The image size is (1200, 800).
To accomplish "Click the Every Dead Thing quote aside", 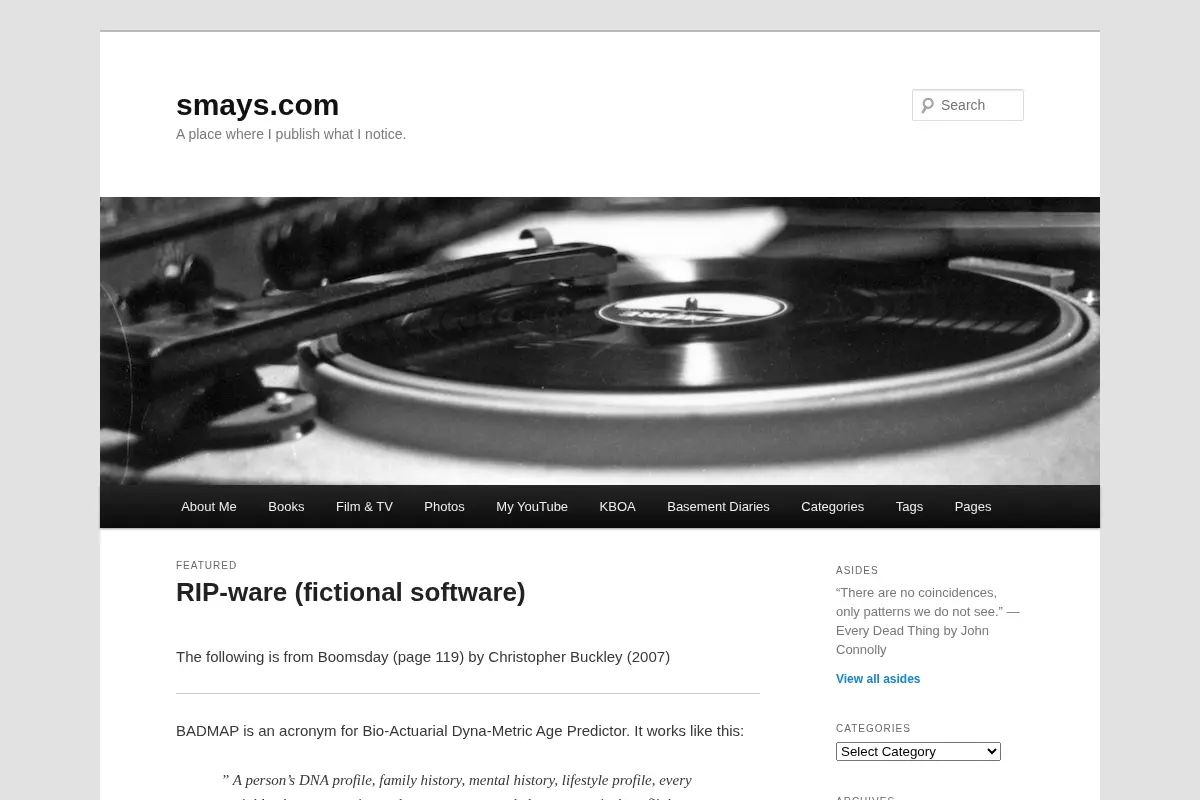I will point(928,621).
